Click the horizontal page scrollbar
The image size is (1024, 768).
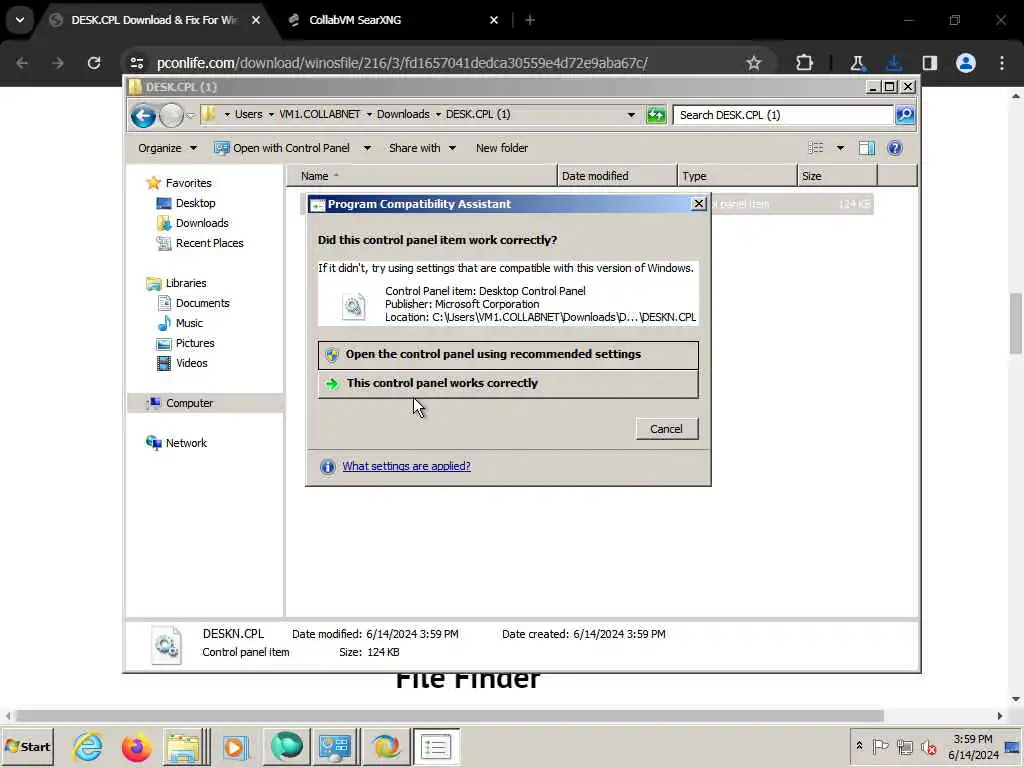point(449,716)
